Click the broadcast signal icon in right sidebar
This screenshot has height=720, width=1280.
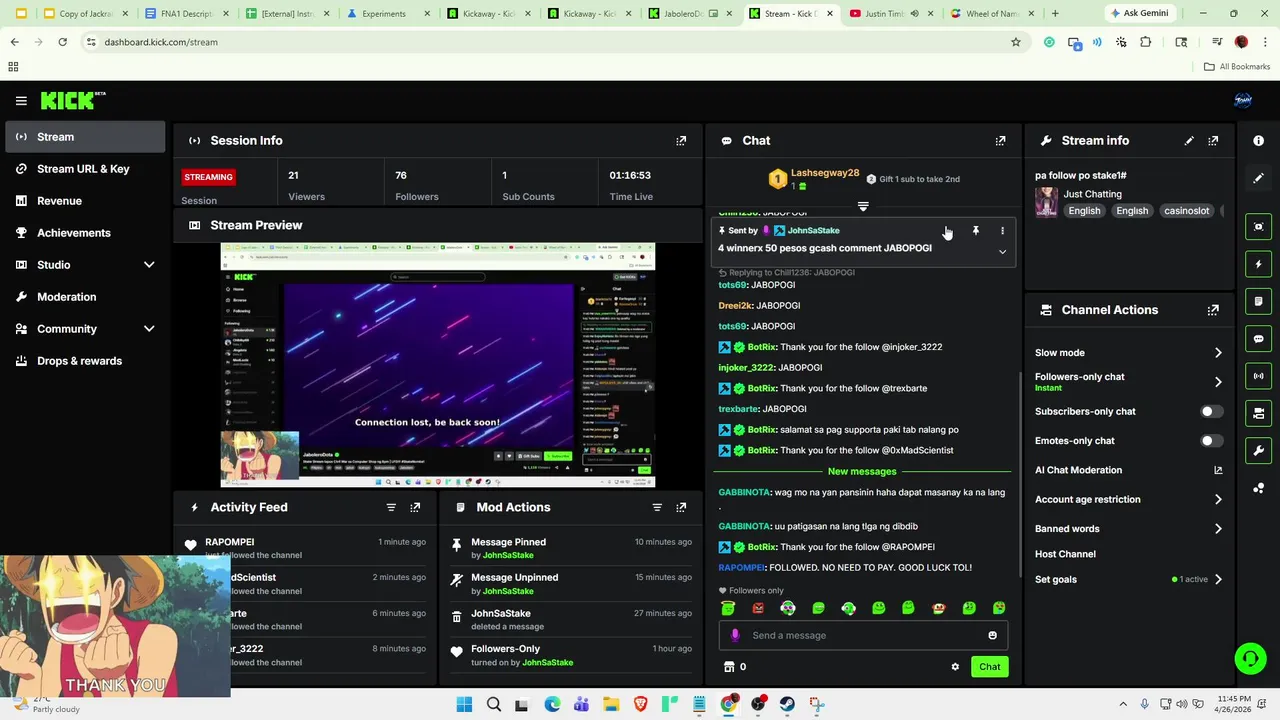point(1258,376)
